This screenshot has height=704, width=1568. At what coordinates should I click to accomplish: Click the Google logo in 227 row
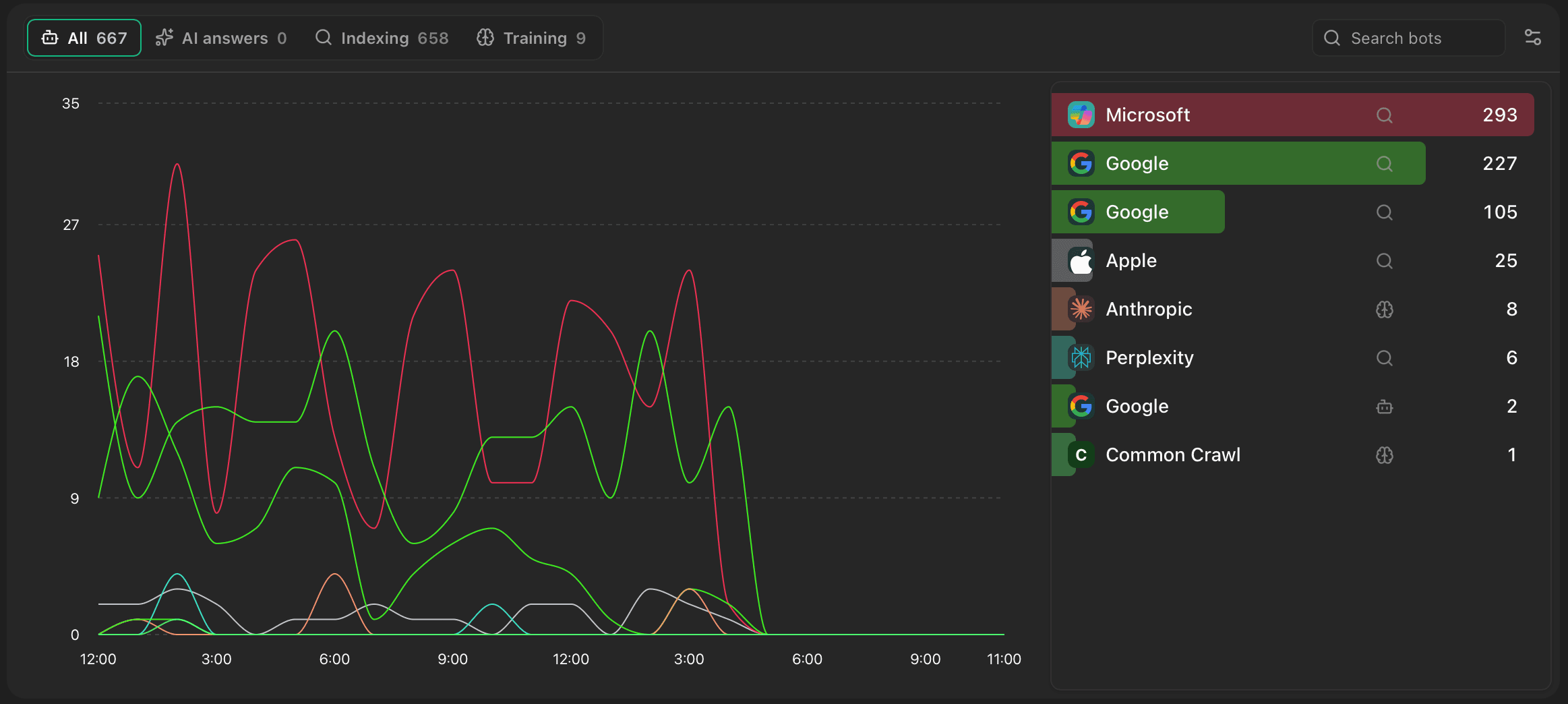1081,163
